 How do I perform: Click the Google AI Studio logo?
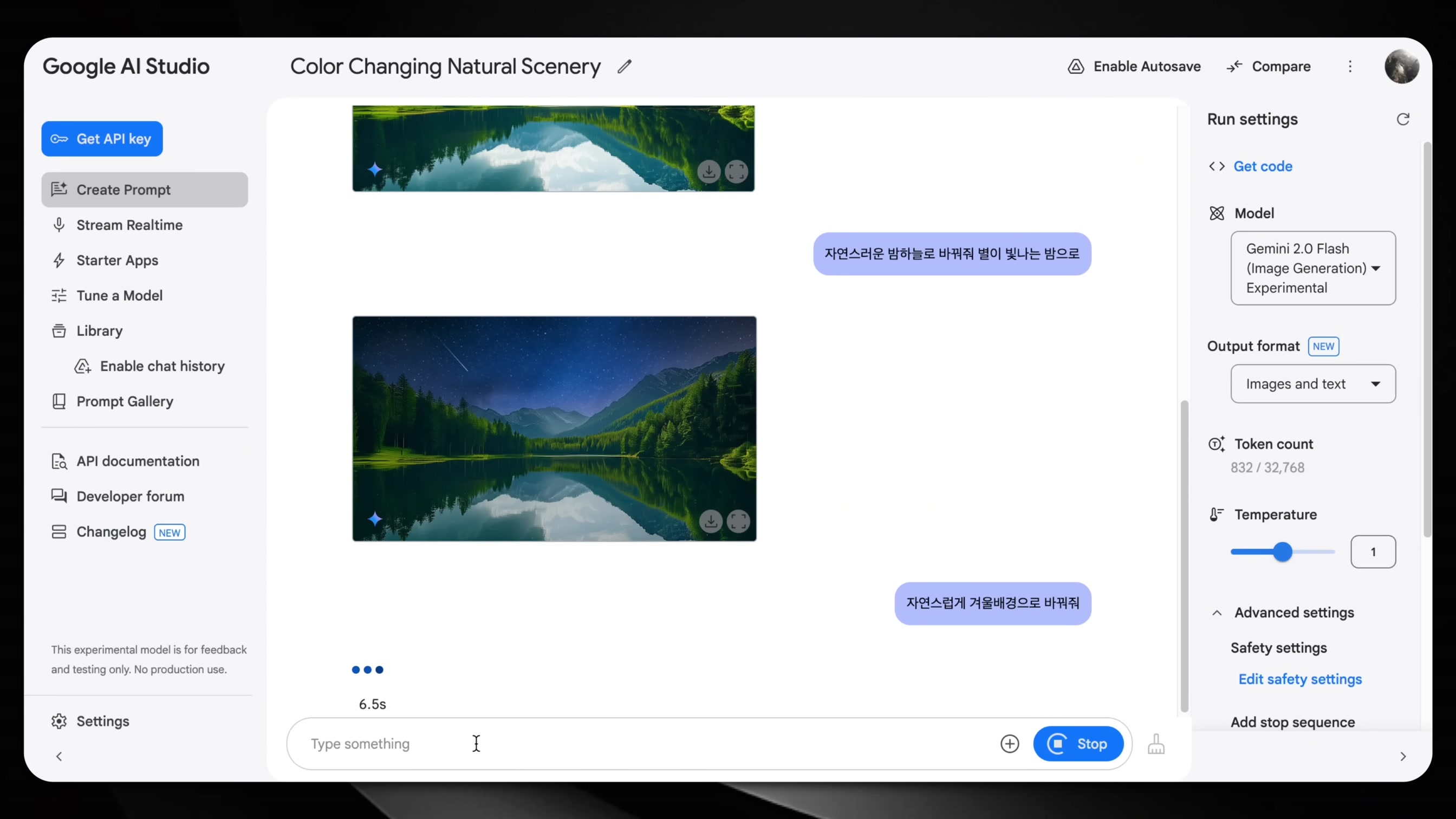[x=126, y=67]
